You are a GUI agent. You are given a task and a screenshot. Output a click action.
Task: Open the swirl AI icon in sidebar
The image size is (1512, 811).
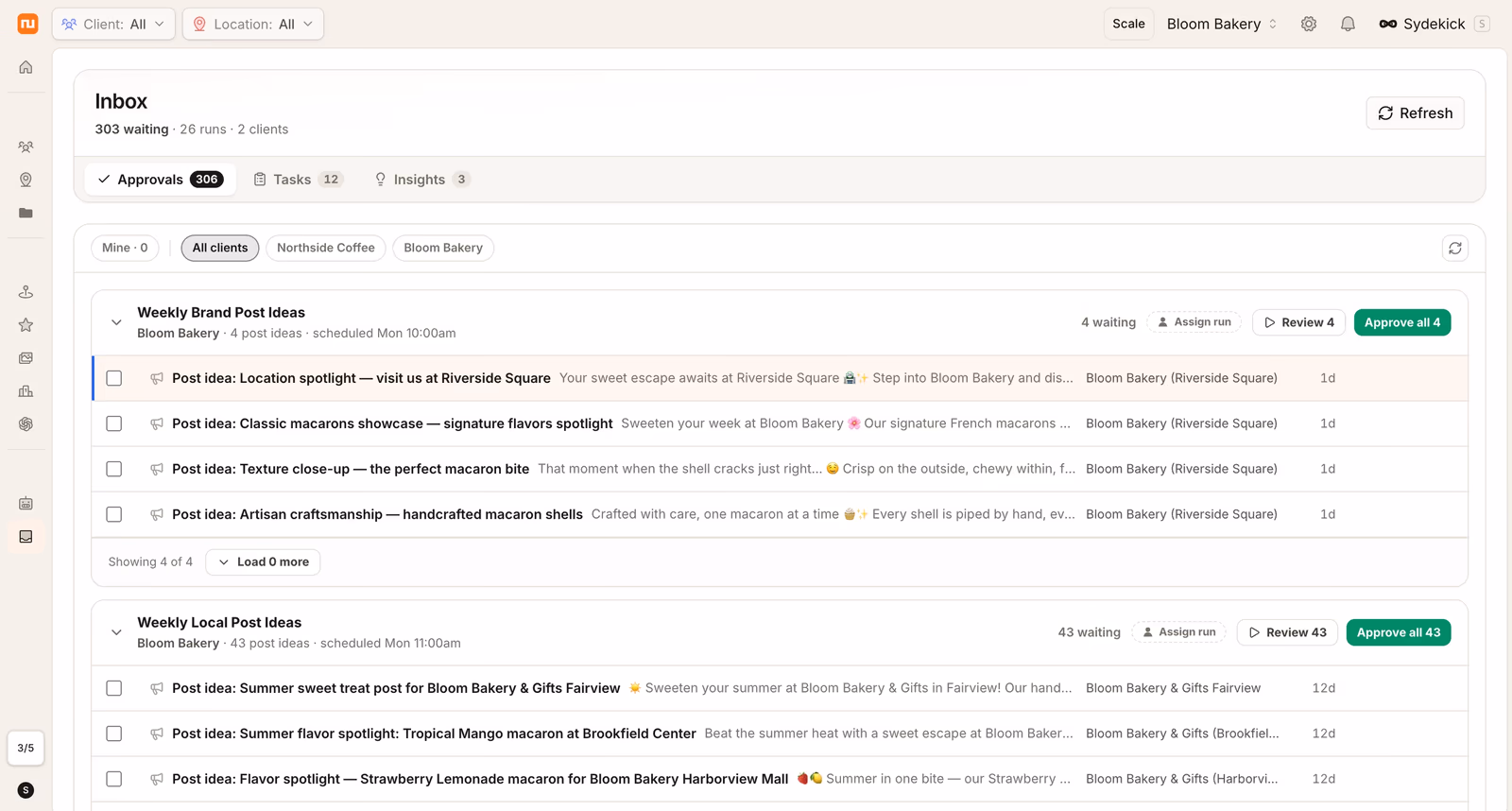(x=26, y=424)
